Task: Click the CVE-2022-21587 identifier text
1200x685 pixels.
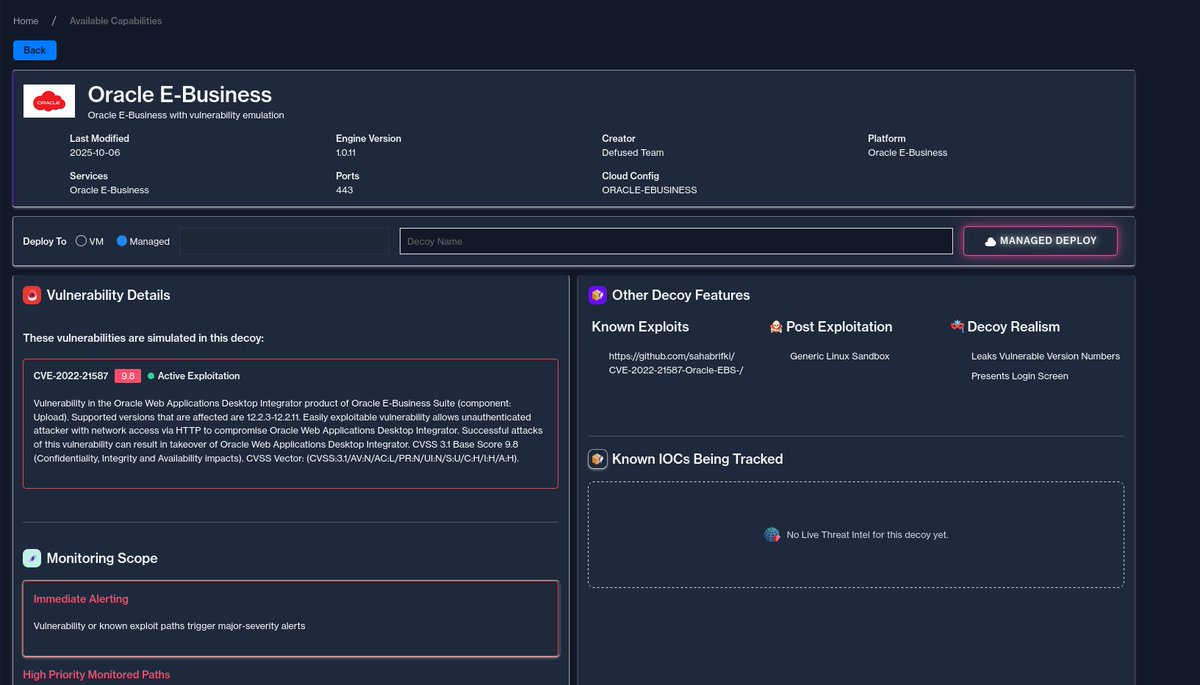Action: coord(71,376)
